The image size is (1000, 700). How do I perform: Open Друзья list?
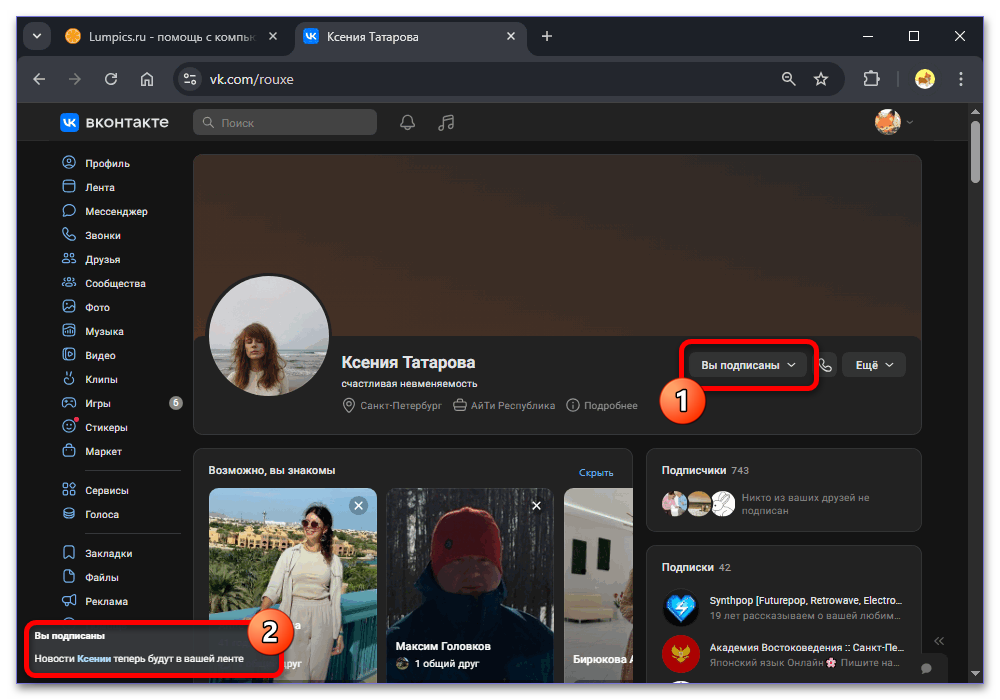coord(92,259)
